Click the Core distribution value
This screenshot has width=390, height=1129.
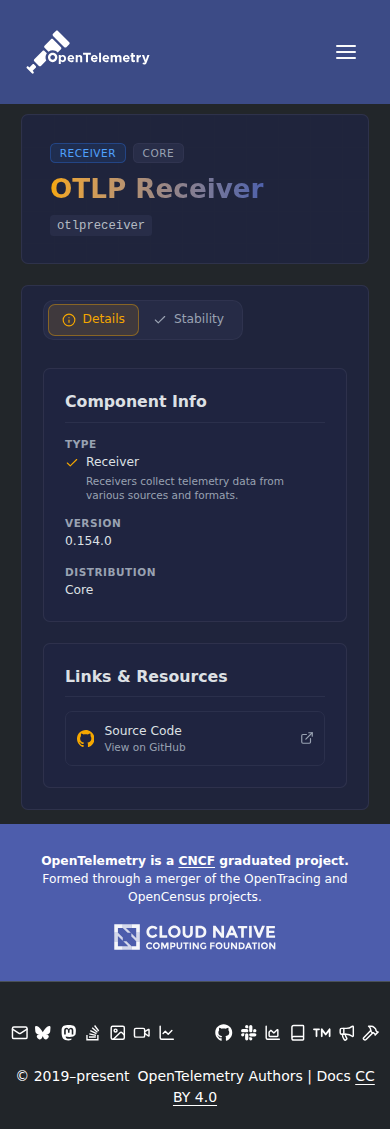[79, 590]
